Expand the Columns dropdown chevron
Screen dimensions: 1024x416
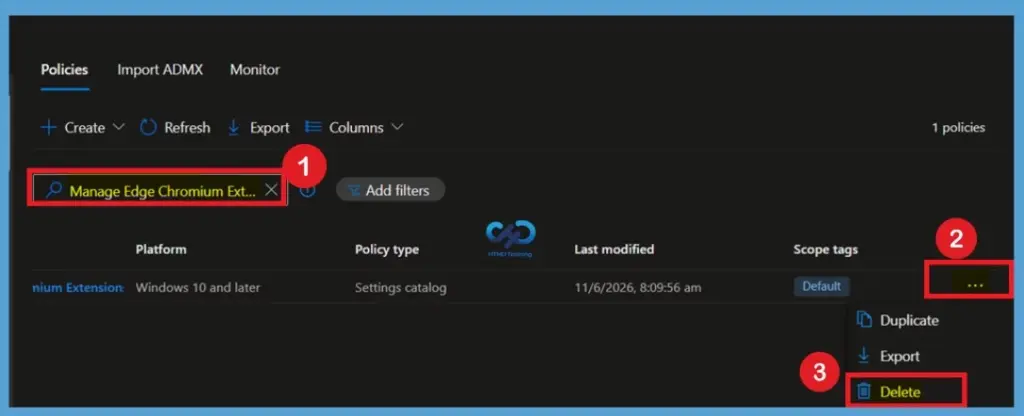click(397, 127)
